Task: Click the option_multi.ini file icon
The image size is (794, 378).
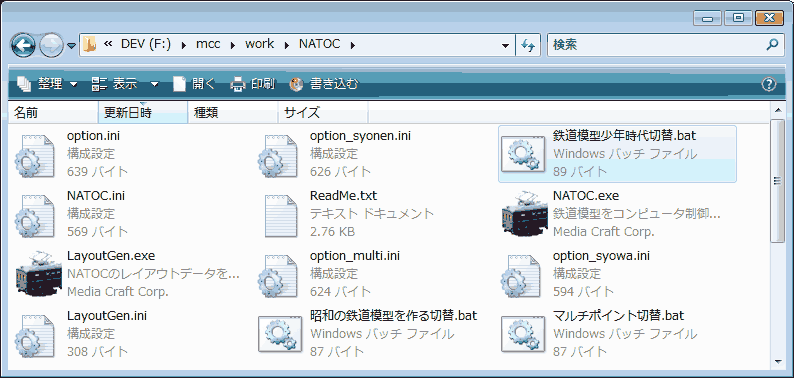Action: 277,276
